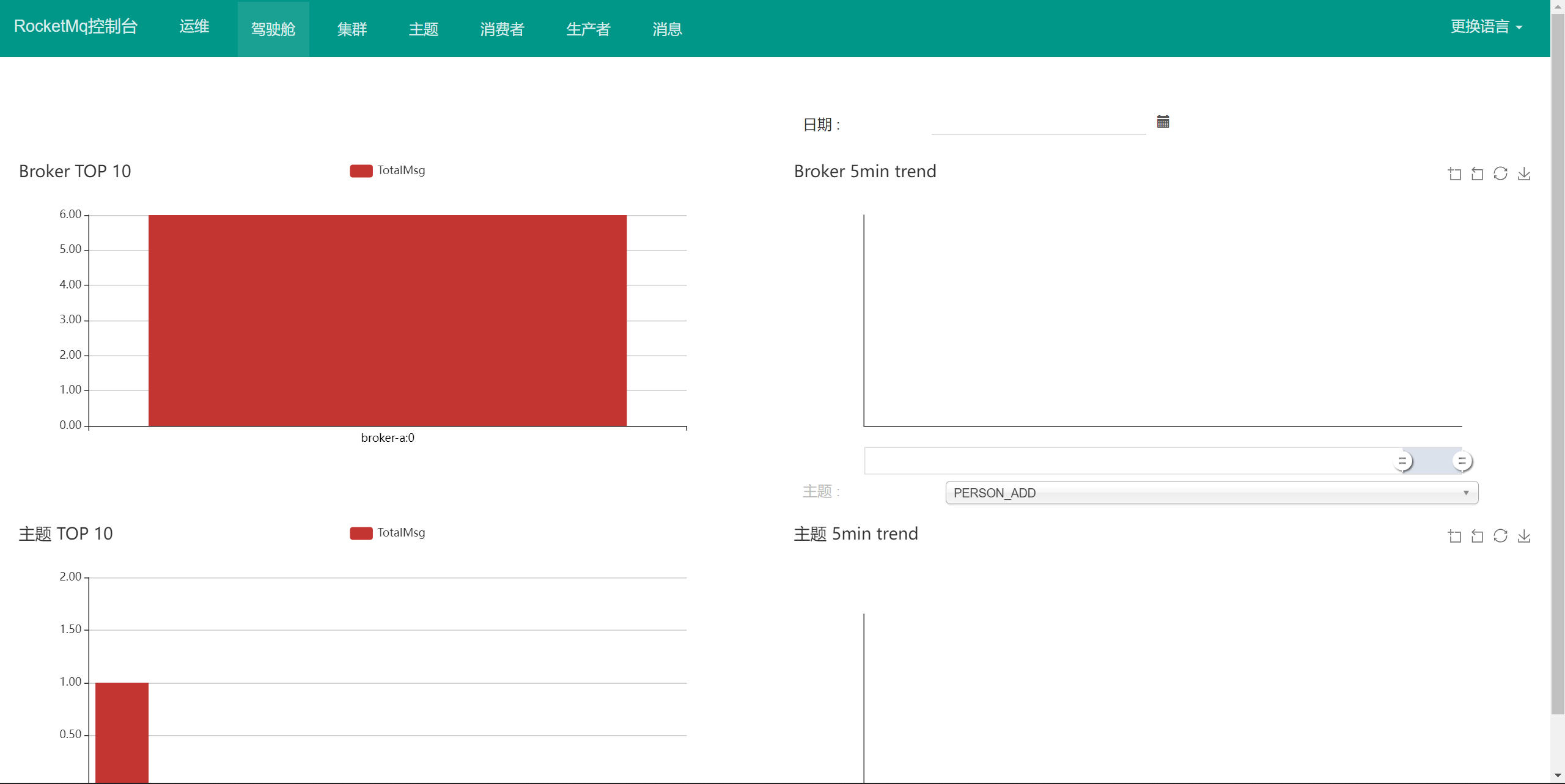Open the 消费者 menu item
Image resolution: width=1565 pixels, height=784 pixels.
point(502,29)
